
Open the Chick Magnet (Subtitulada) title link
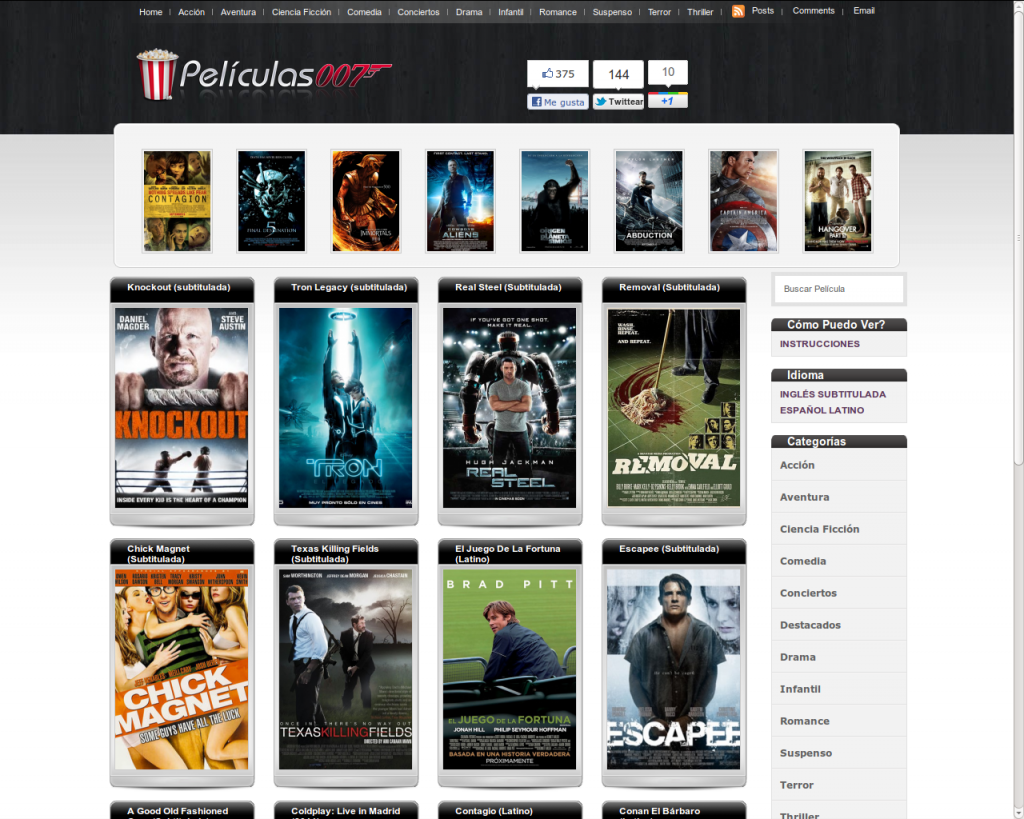[159, 554]
